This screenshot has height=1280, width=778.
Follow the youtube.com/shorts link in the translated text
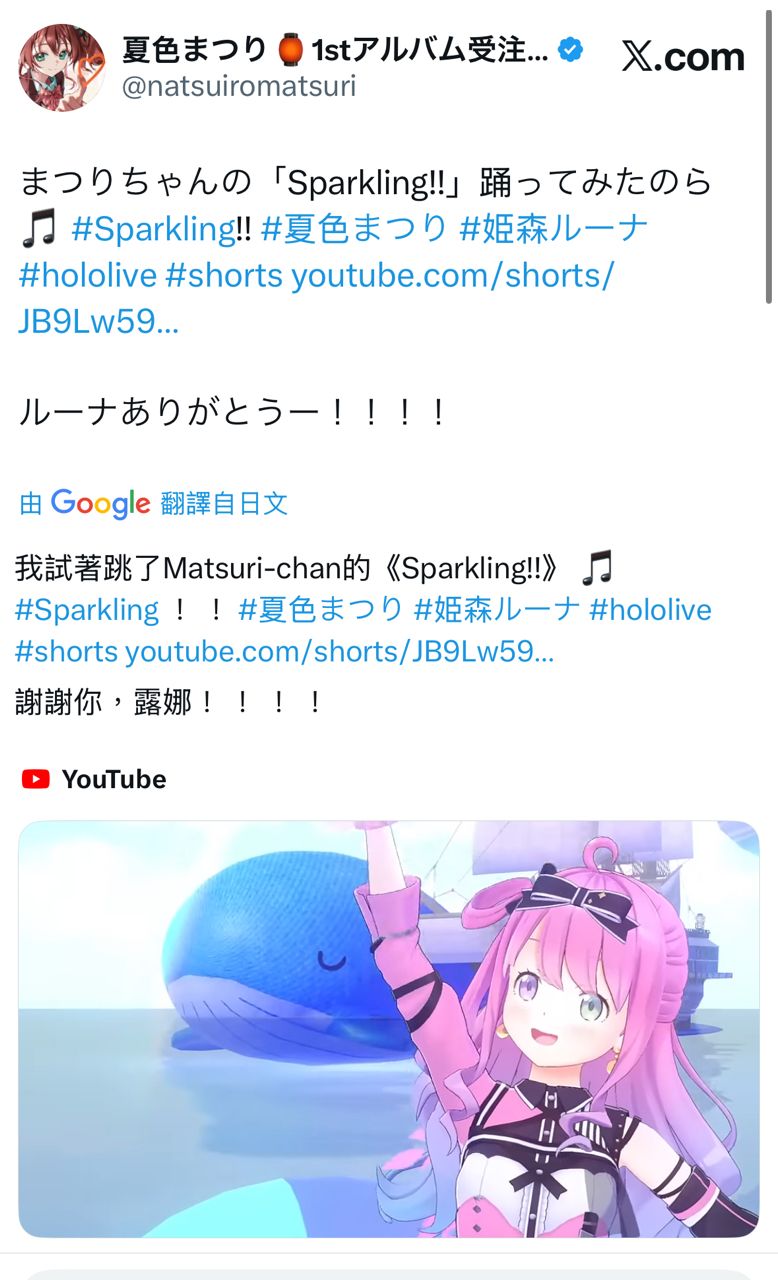339,651
